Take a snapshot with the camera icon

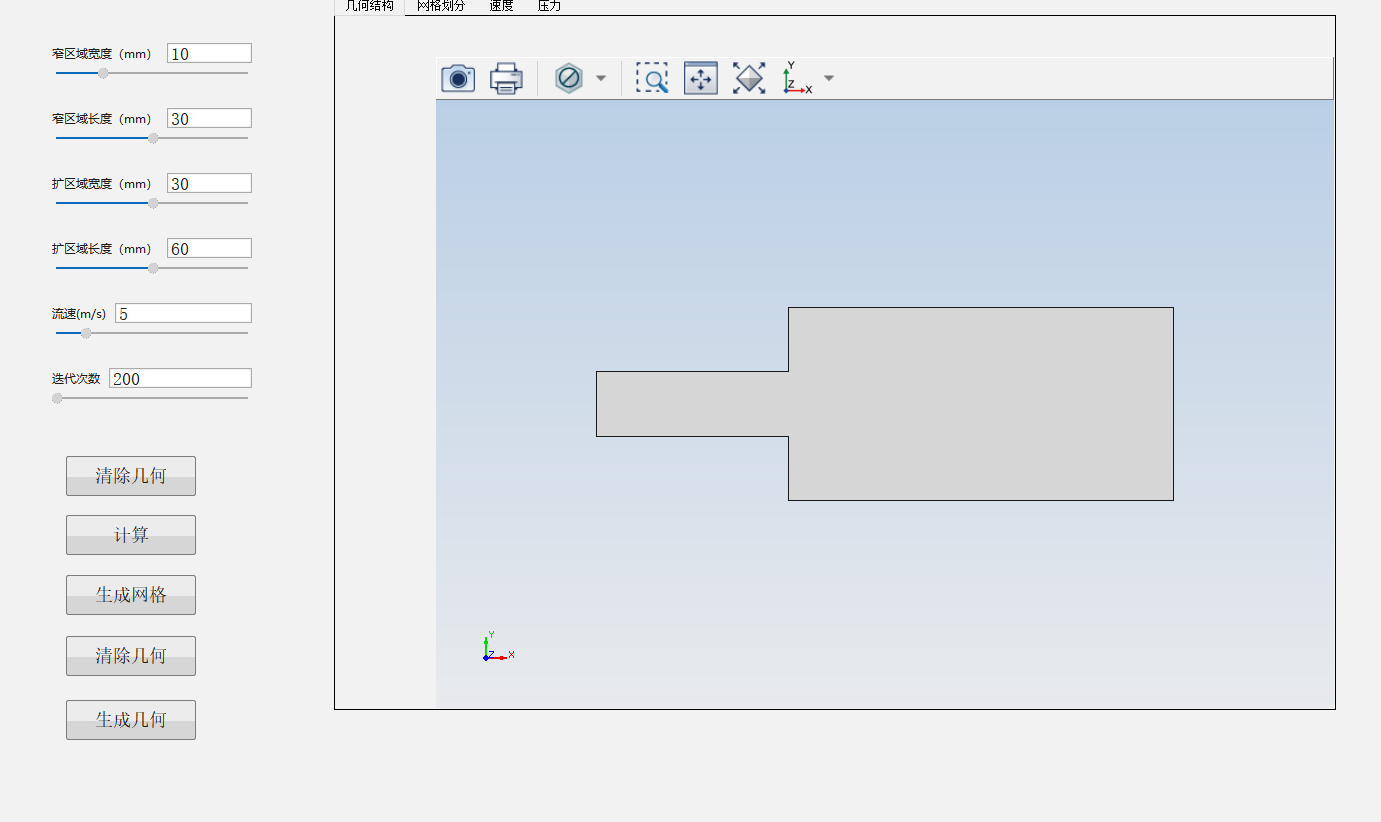(x=458, y=78)
